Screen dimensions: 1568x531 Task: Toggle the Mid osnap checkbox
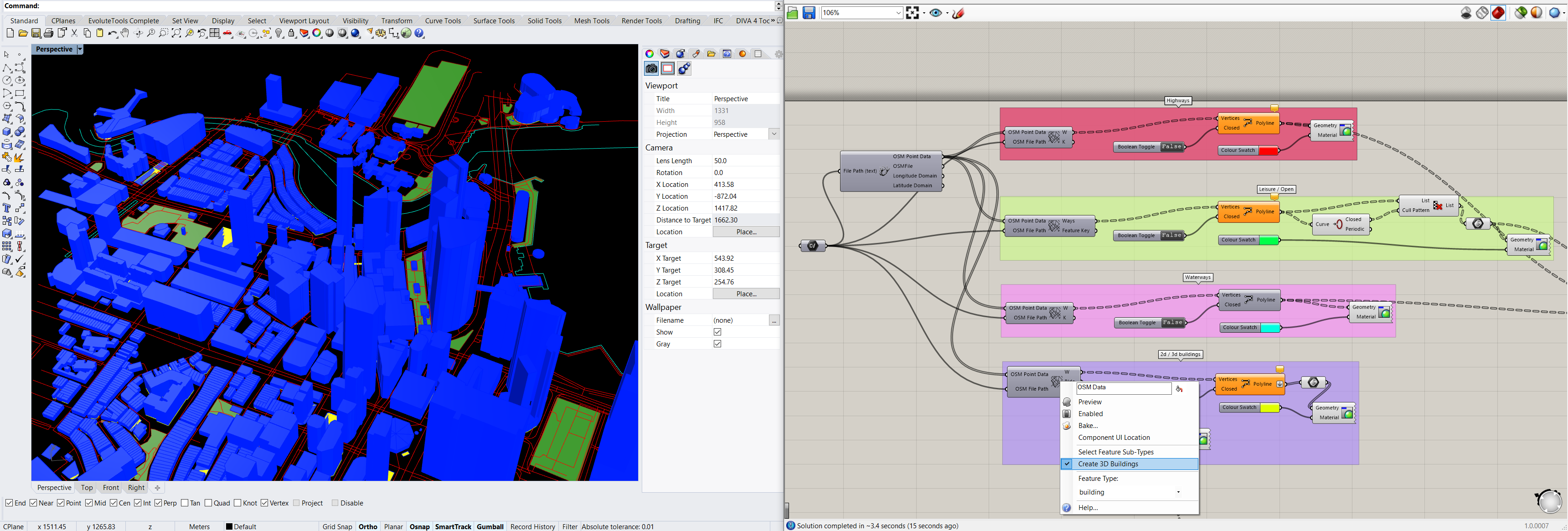click(x=89, y=503)
